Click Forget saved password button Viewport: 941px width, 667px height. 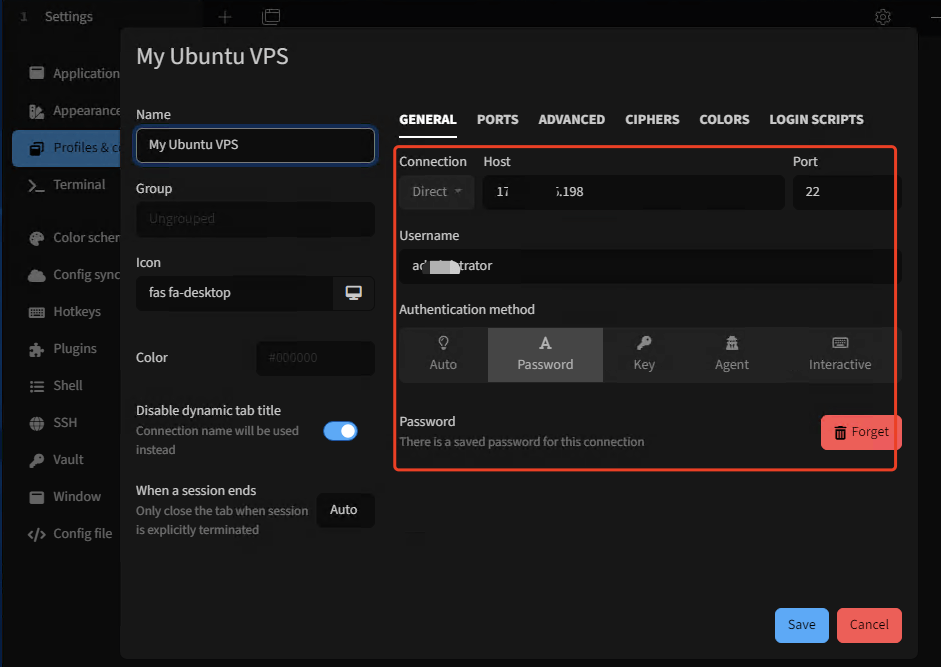pyautogui.click(x=861, y=432)
